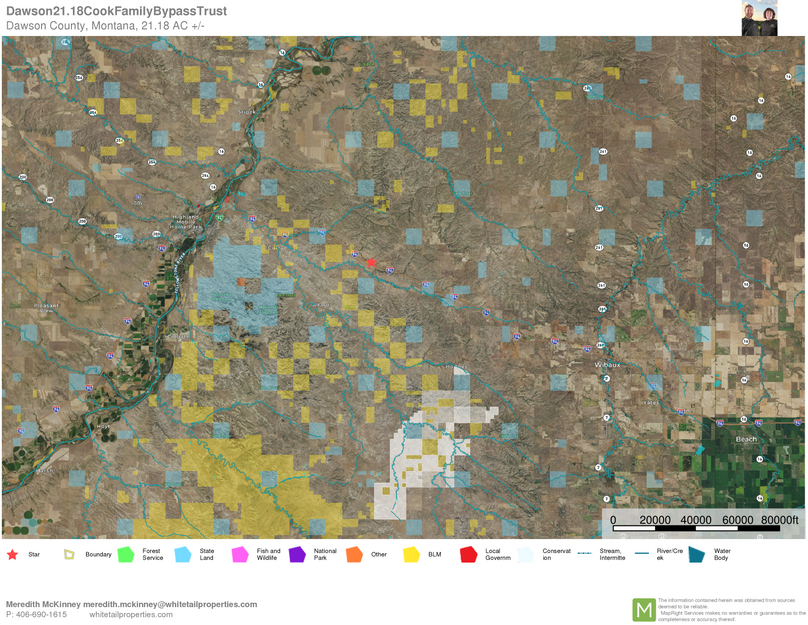Viewport: 808px width, 625px height.
Task: Click the orange Other legend icon
Action: pos(354,554)
